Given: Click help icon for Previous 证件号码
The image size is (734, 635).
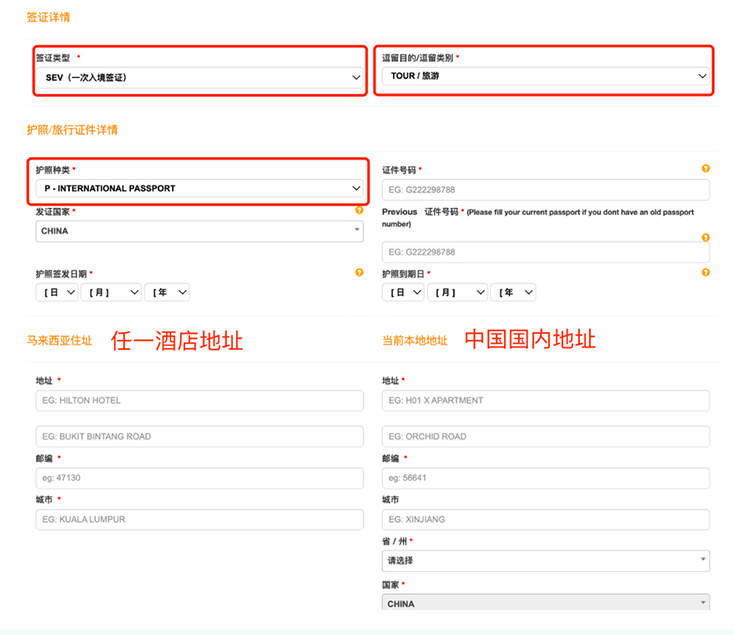Looking at the screenshot, I should coord(706,238).
